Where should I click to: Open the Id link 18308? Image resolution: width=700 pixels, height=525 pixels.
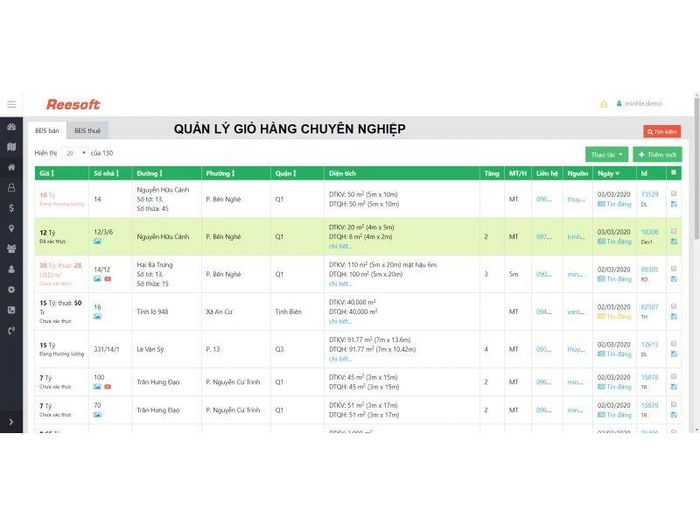650,232
